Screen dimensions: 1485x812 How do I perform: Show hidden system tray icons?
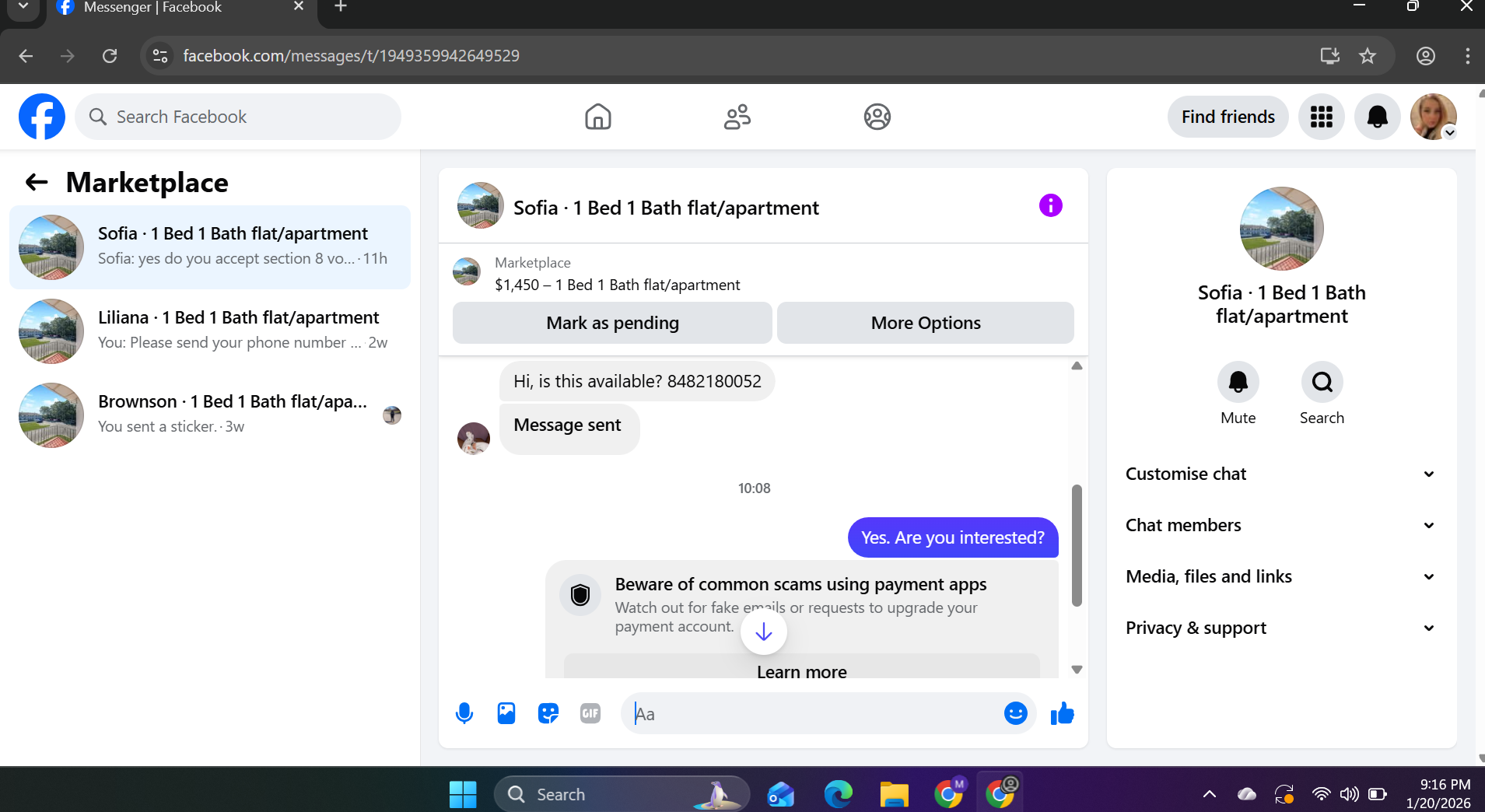(x=1209, y=794)
